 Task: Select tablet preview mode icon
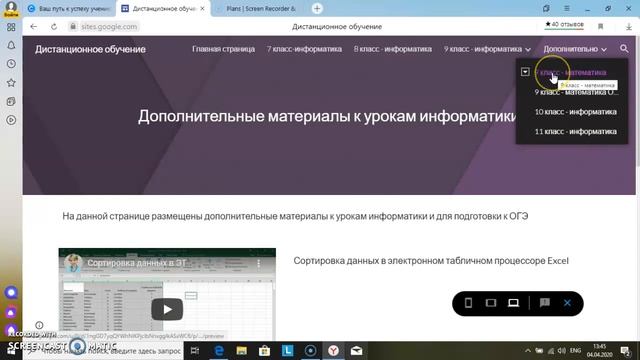(491, 303)
